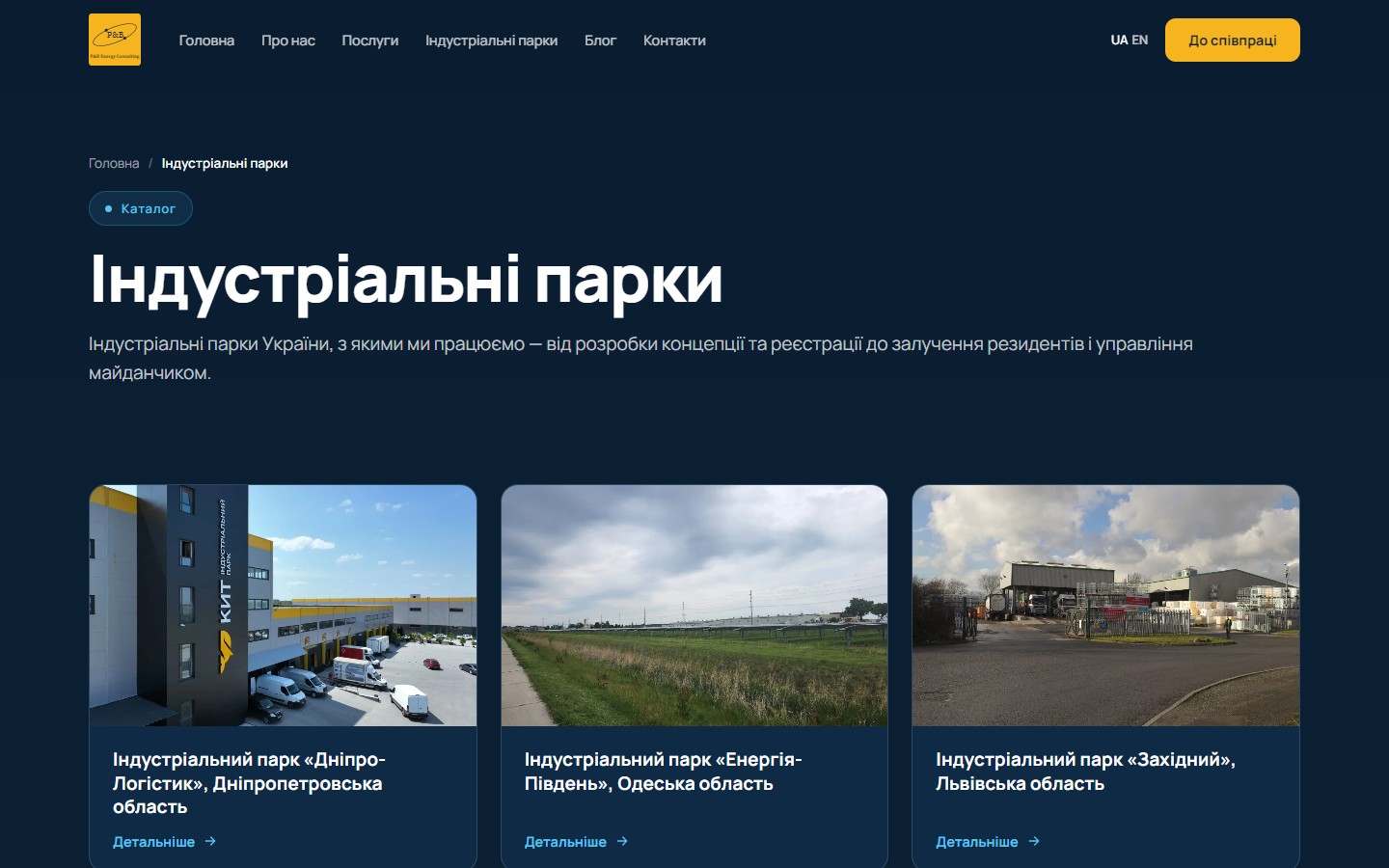Go to the Про нас page
The width and height of the screenshot is (1389, 868).
[x=288, y=41]
